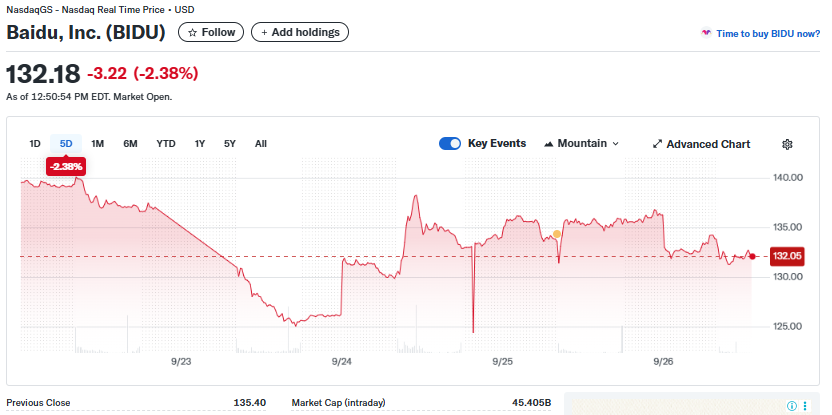Click the -3.22 (-2.38%) change text
Image resolution: width=832 pixels, height=415 pixels.
pyautogui.click(x=143, y=74)
